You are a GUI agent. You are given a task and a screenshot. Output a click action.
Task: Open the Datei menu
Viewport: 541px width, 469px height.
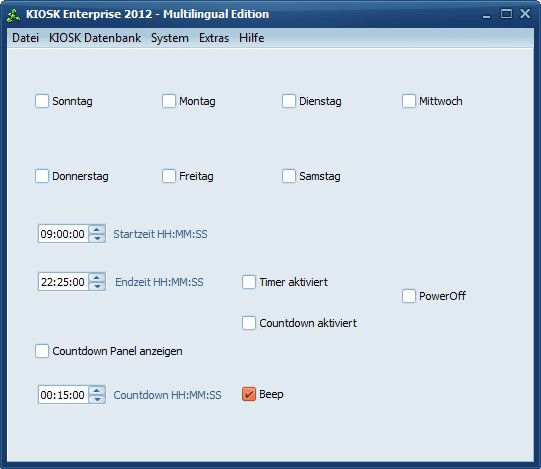(x=25, y=38)
